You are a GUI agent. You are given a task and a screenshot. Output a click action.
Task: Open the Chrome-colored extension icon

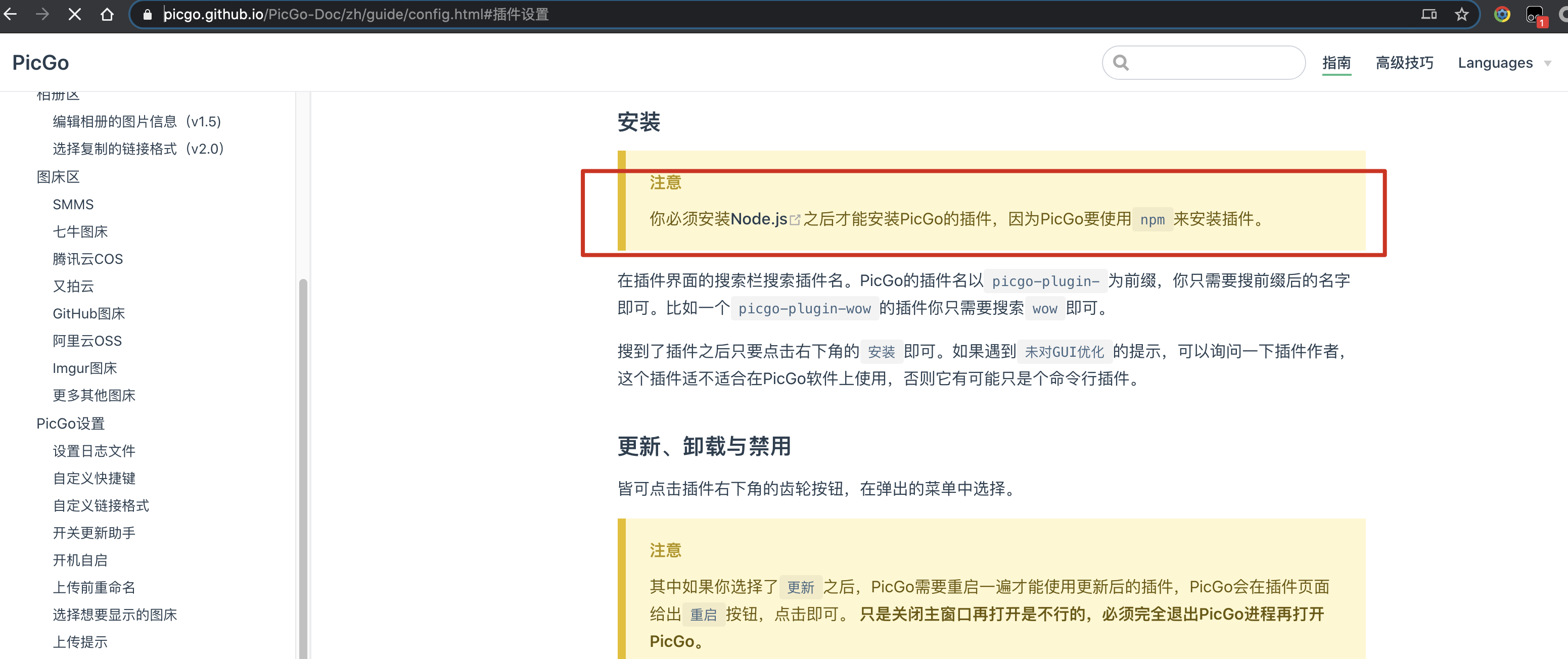(x=1502, y=14)
